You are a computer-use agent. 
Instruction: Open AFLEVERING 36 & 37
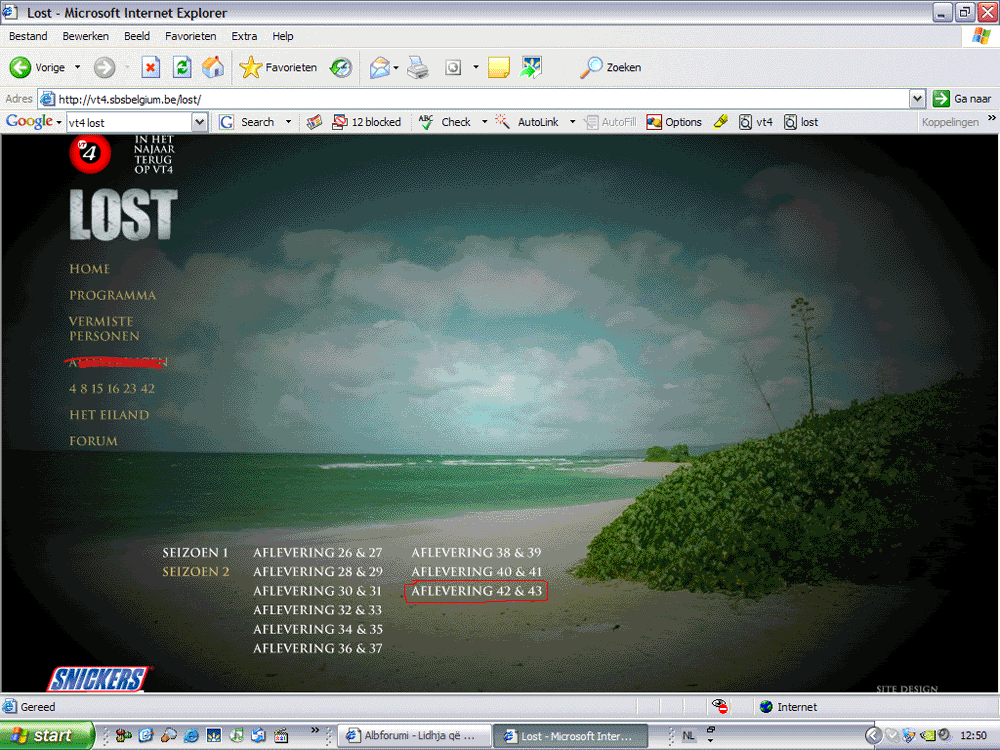coord(318,649)
